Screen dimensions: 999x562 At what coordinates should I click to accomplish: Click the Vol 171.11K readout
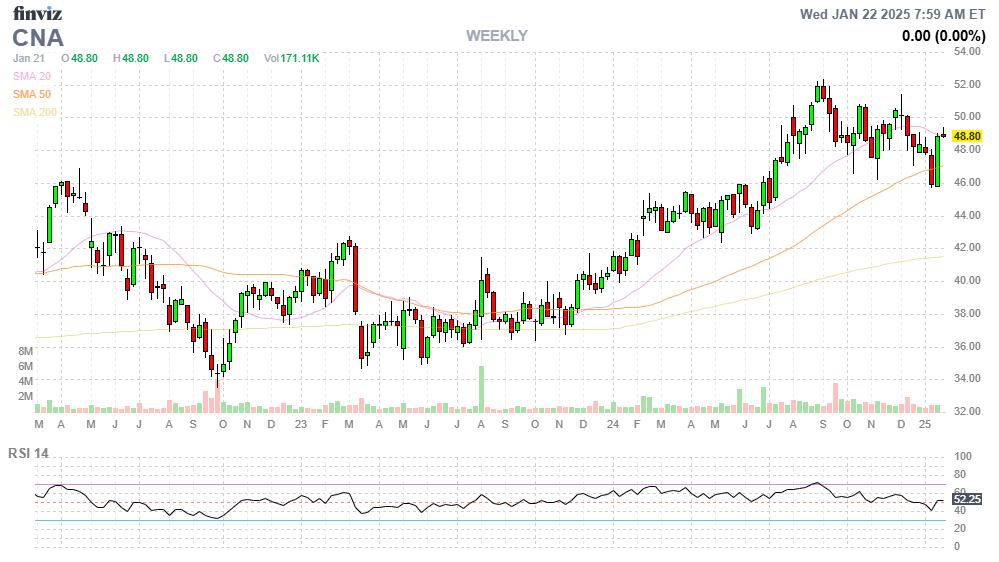coord(291,59)
